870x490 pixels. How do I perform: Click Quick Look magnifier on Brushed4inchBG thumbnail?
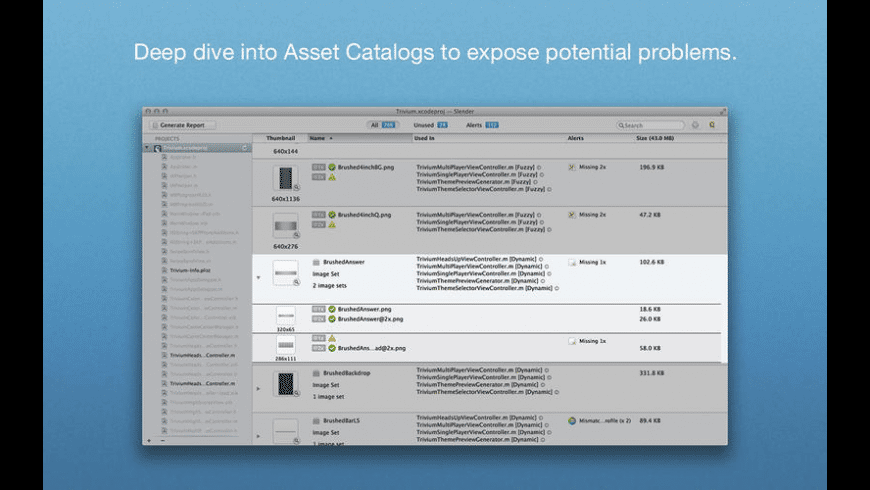297,188
